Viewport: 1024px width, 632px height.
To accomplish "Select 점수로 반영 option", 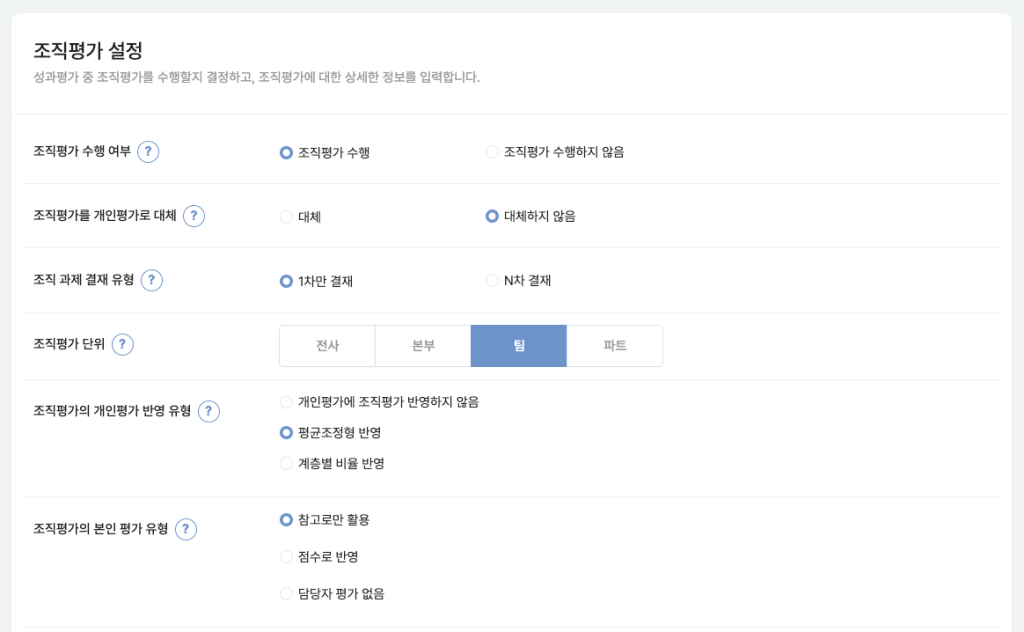I will [319, 557].
